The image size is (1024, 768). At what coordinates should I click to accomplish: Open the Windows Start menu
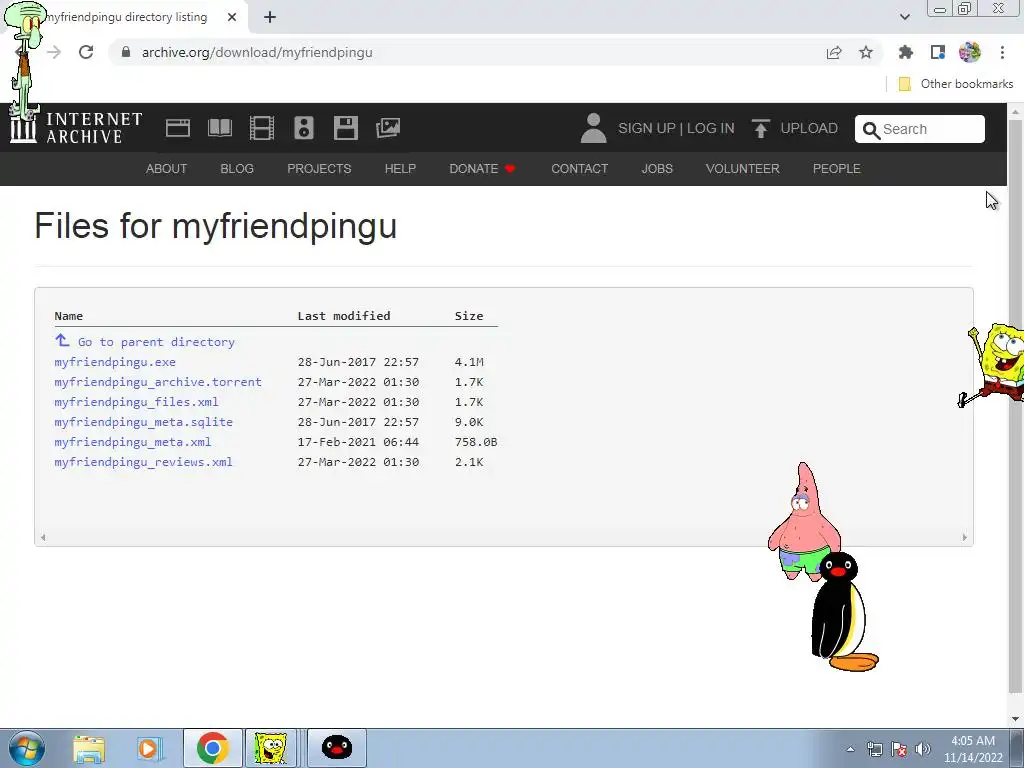27,748
